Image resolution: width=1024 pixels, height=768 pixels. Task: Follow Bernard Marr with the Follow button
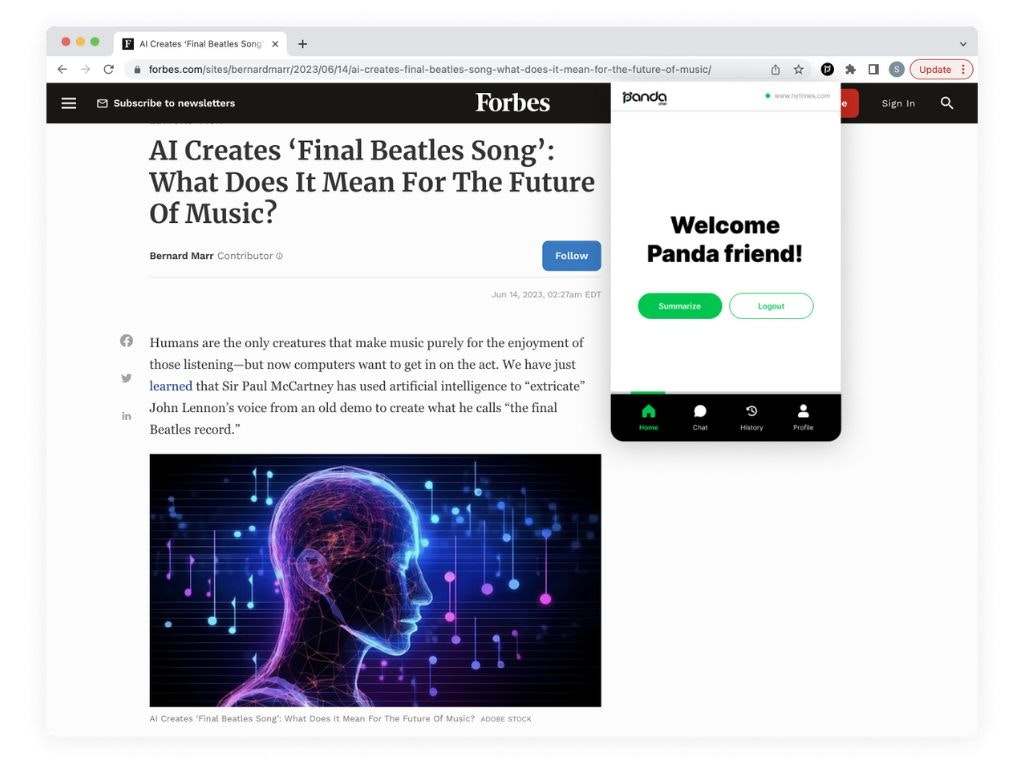click(x=571, y=256)
